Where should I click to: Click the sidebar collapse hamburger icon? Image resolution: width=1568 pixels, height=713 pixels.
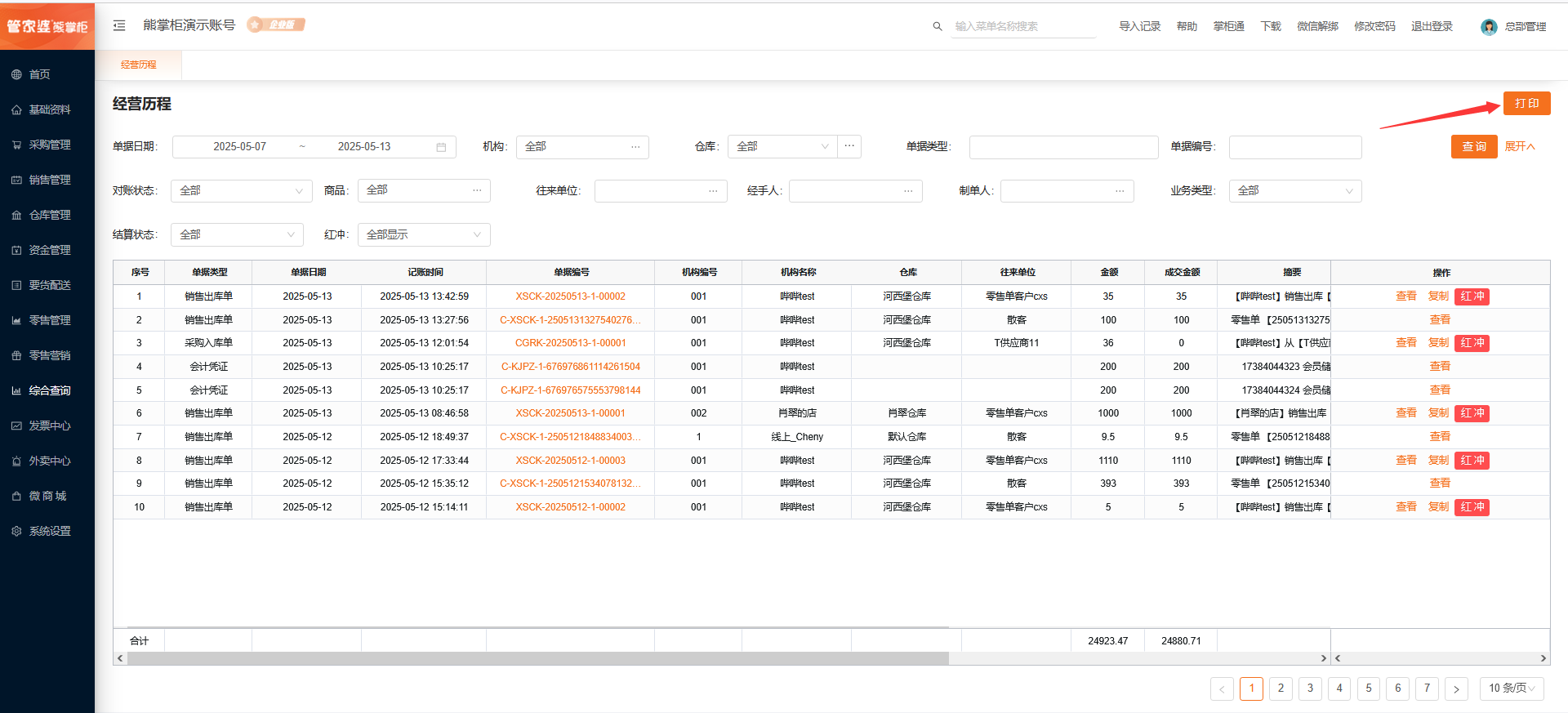[119, 25]
